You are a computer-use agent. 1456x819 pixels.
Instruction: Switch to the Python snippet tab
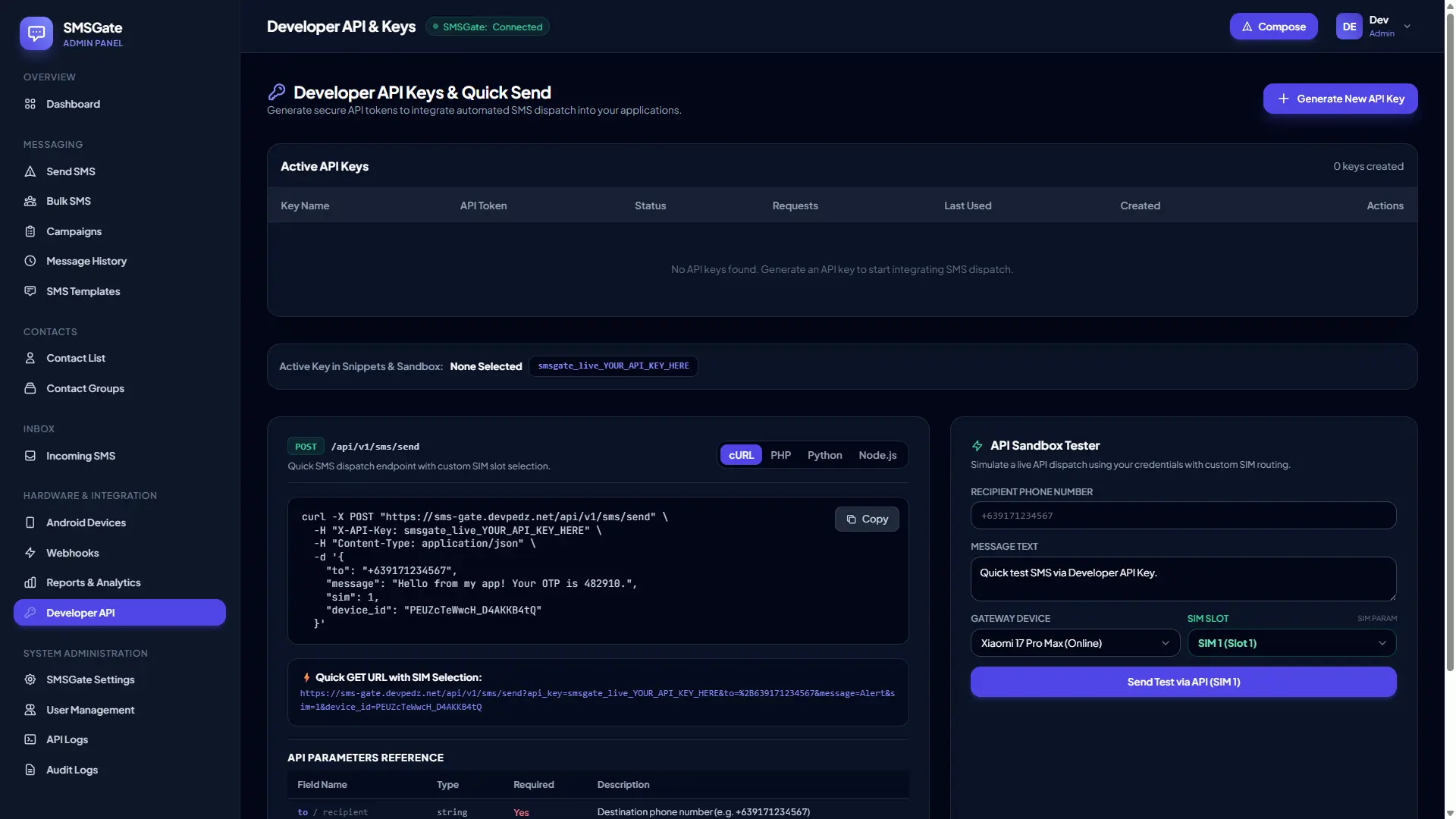(824, 455)
